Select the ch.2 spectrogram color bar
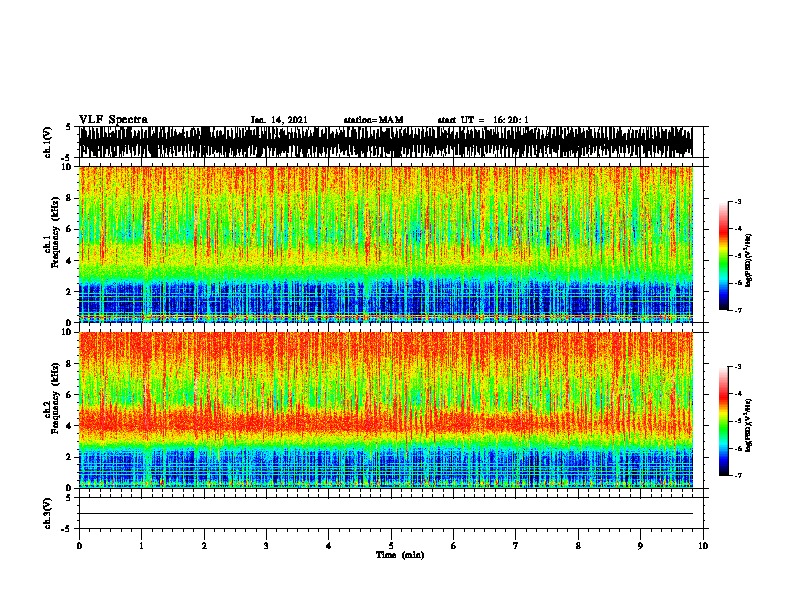The height and width of the screenshot is (612, 792). click(x=724, y=421)
